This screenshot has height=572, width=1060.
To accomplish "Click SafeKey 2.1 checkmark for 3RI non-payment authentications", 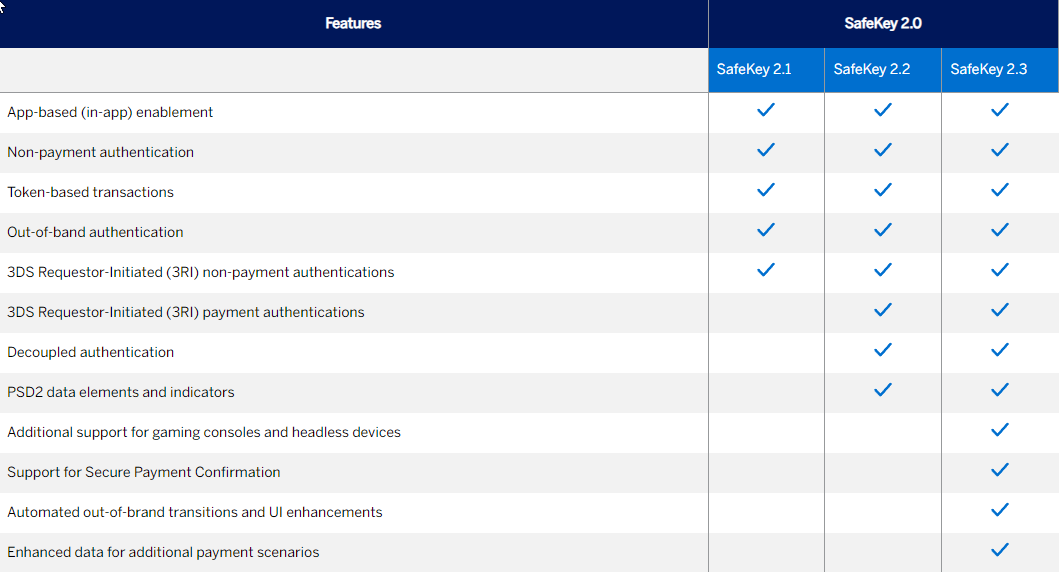I will 766,270.
